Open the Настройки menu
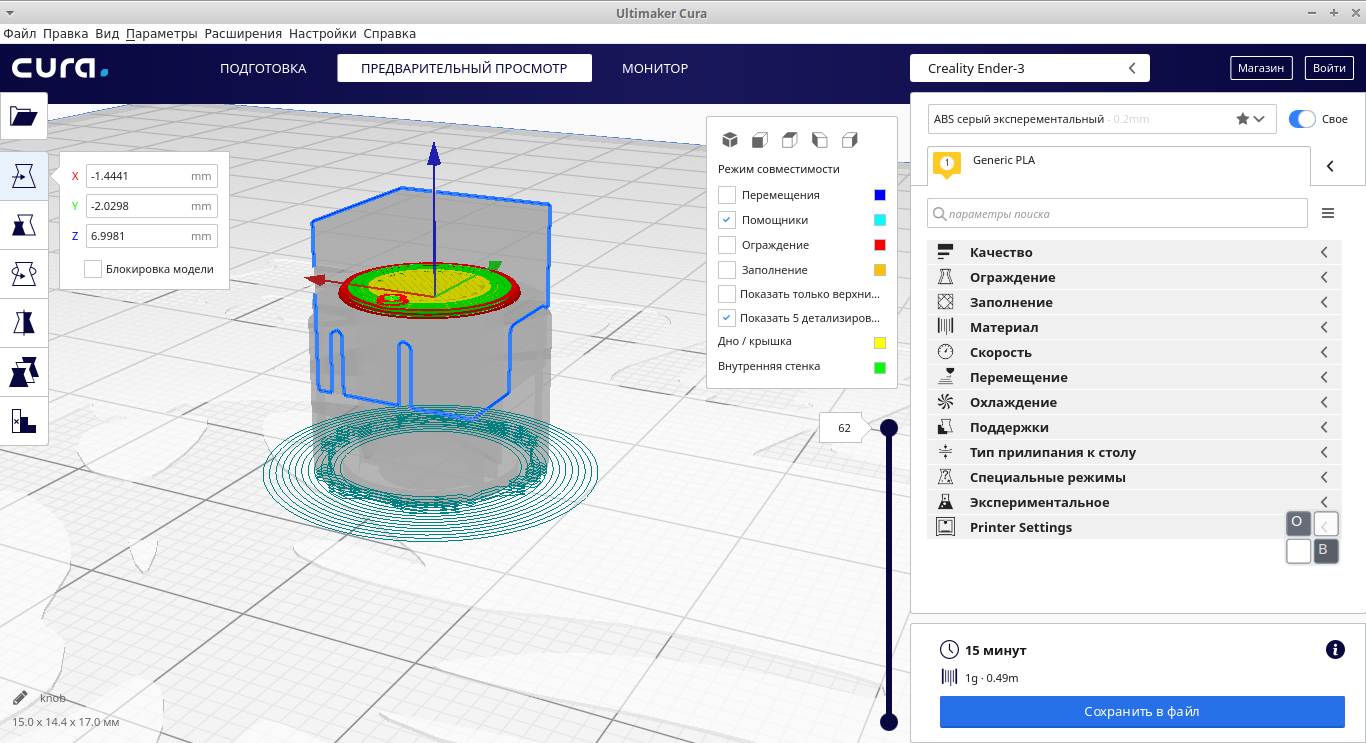This screenshot has width=1366, height=743. pyautogui.click(x=323, y=33)
